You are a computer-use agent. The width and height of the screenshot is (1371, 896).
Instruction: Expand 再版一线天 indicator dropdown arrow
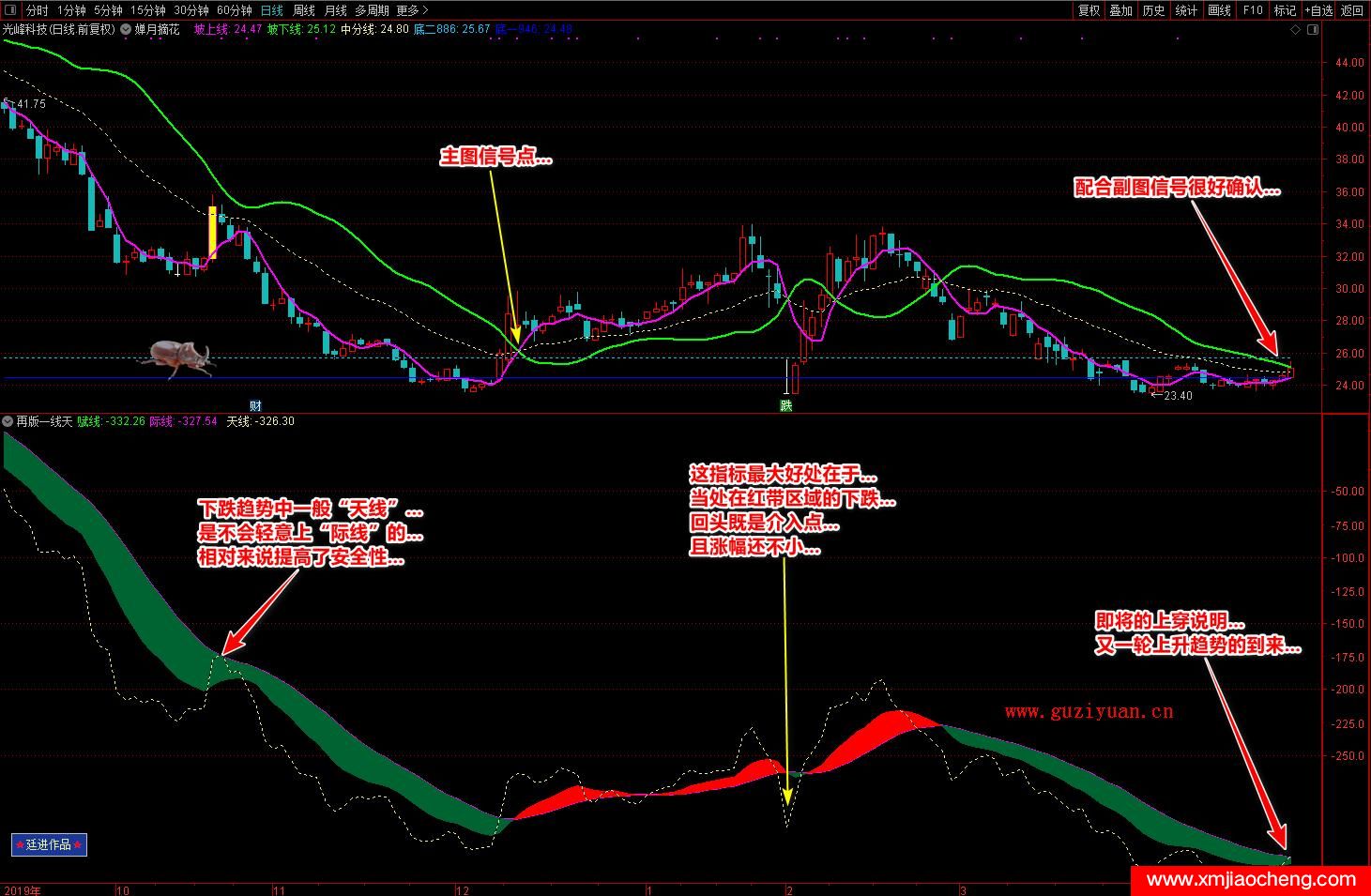tap(8, 421)
